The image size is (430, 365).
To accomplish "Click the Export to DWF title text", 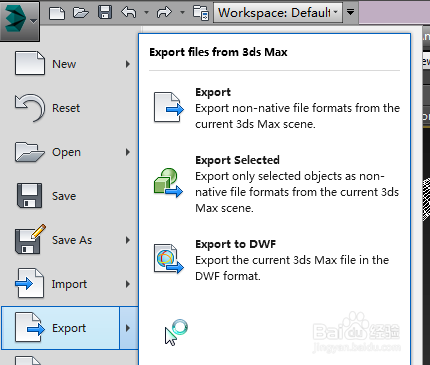I will point(236,244).
